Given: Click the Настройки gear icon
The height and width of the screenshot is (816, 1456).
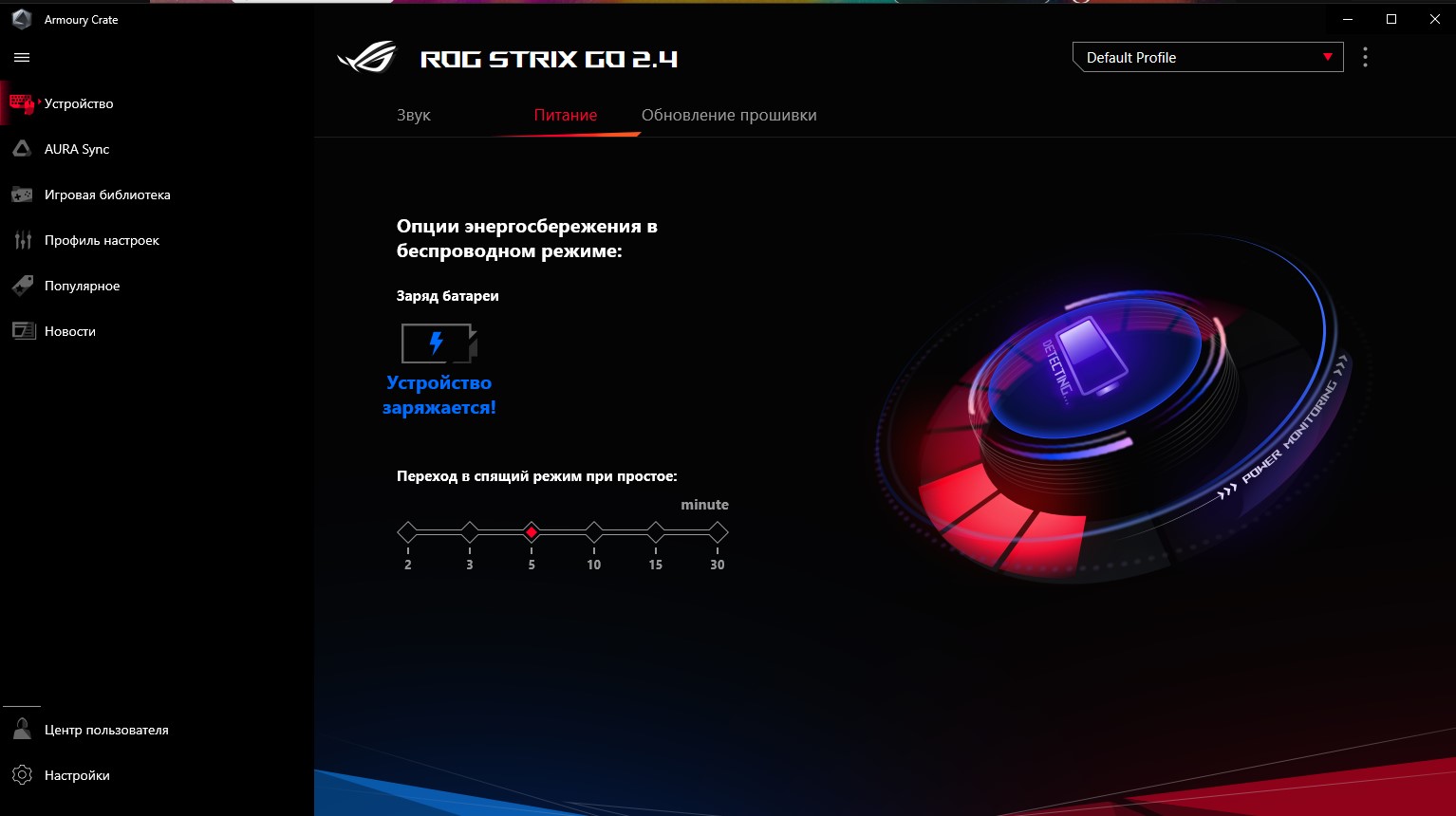Looking at the screenshot, I should (22, 775).
